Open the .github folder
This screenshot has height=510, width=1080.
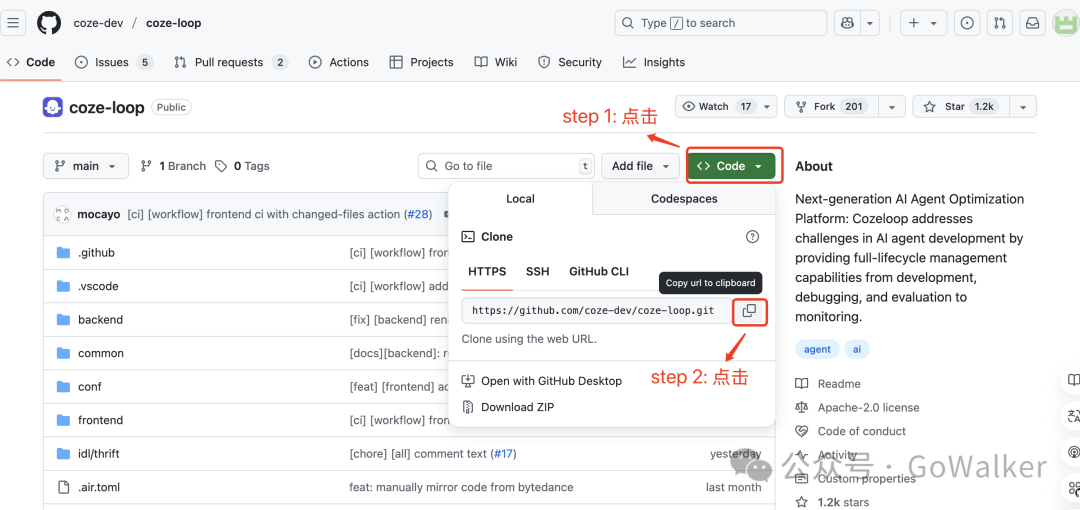coord(96,253)
